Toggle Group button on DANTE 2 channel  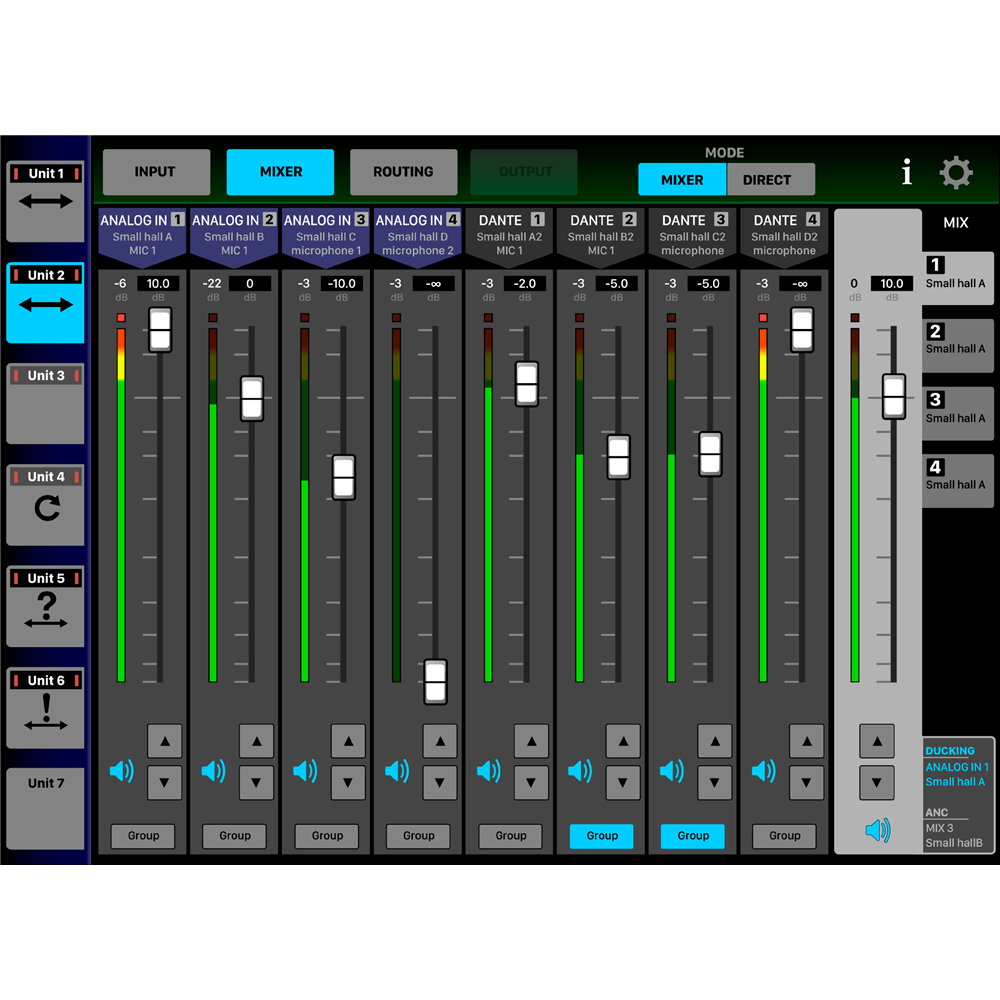point(602,836)
